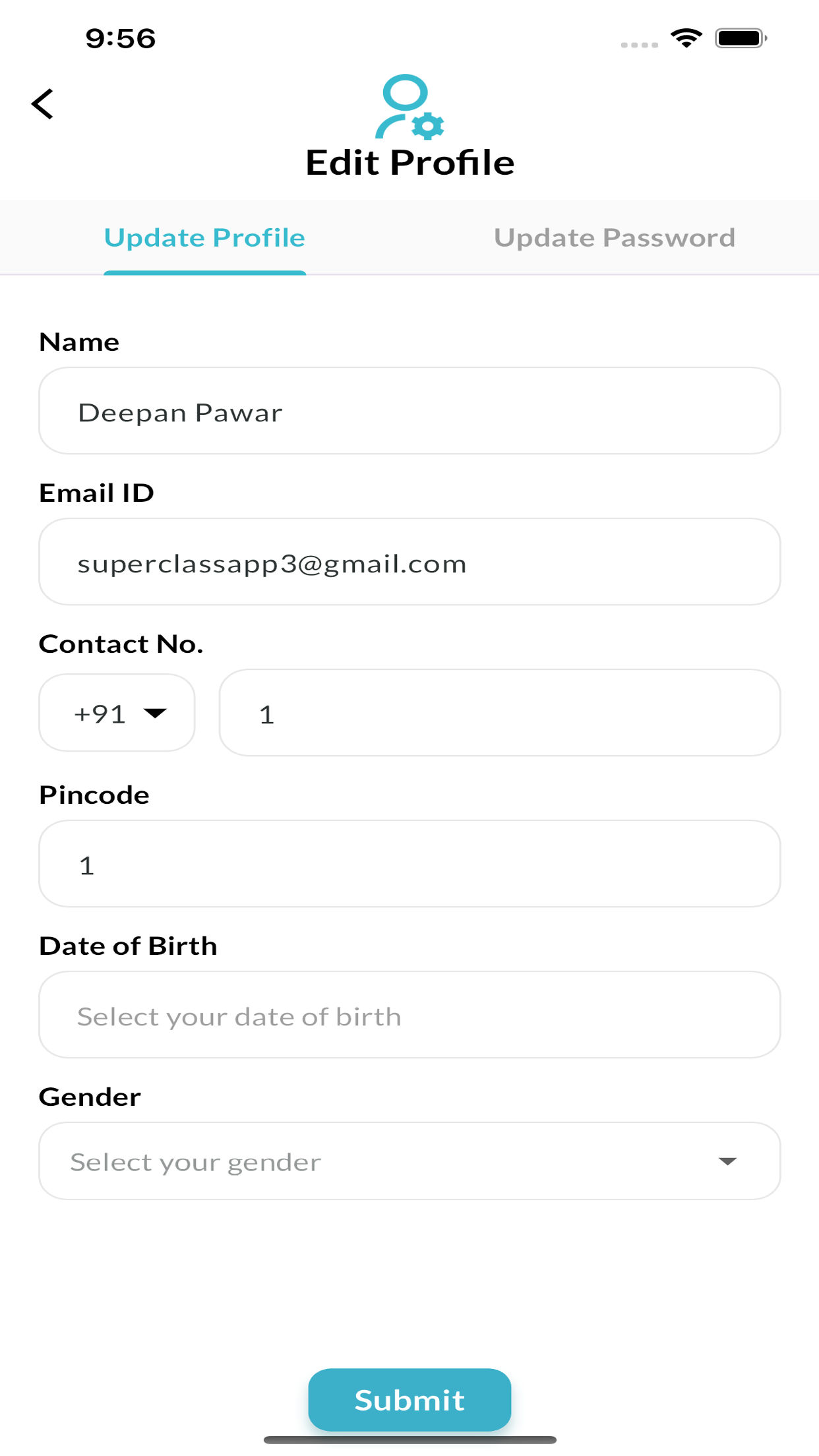Tap the home indicator bar
The width and height of the screenshot is (819, 1456).
[409, 1440]
